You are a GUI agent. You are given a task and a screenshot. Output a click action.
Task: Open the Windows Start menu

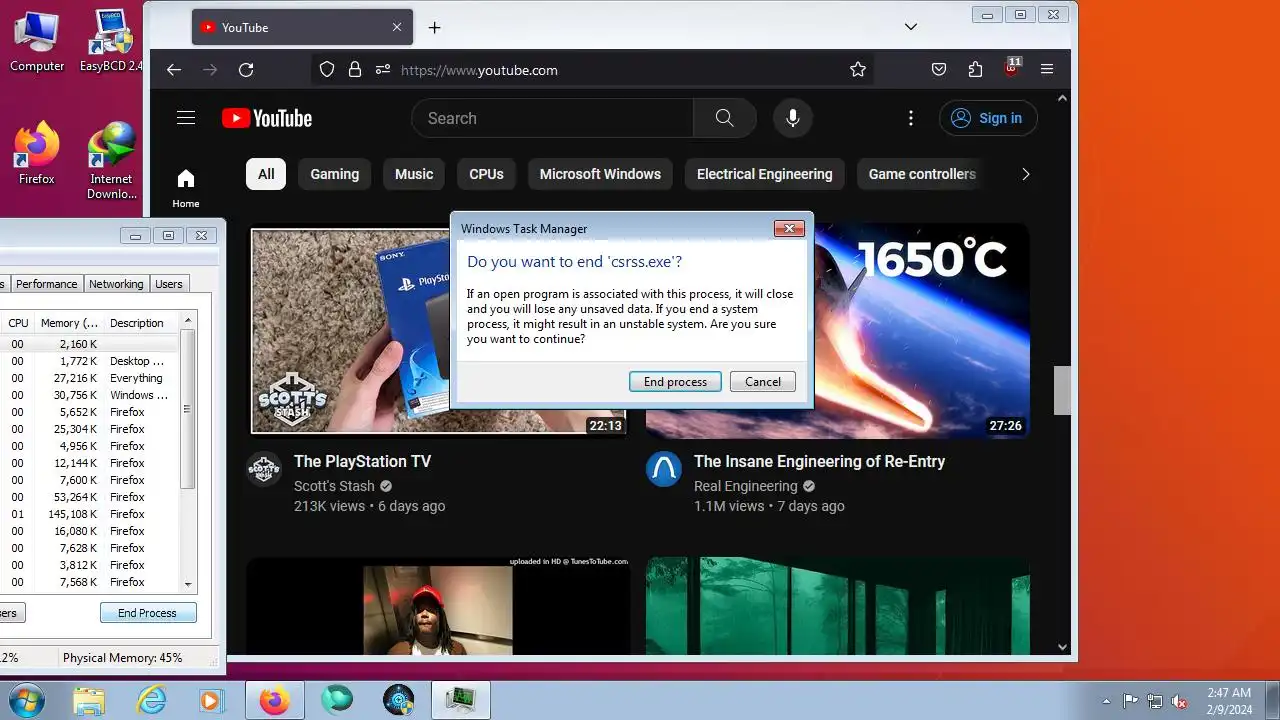[x=26, y=699]
